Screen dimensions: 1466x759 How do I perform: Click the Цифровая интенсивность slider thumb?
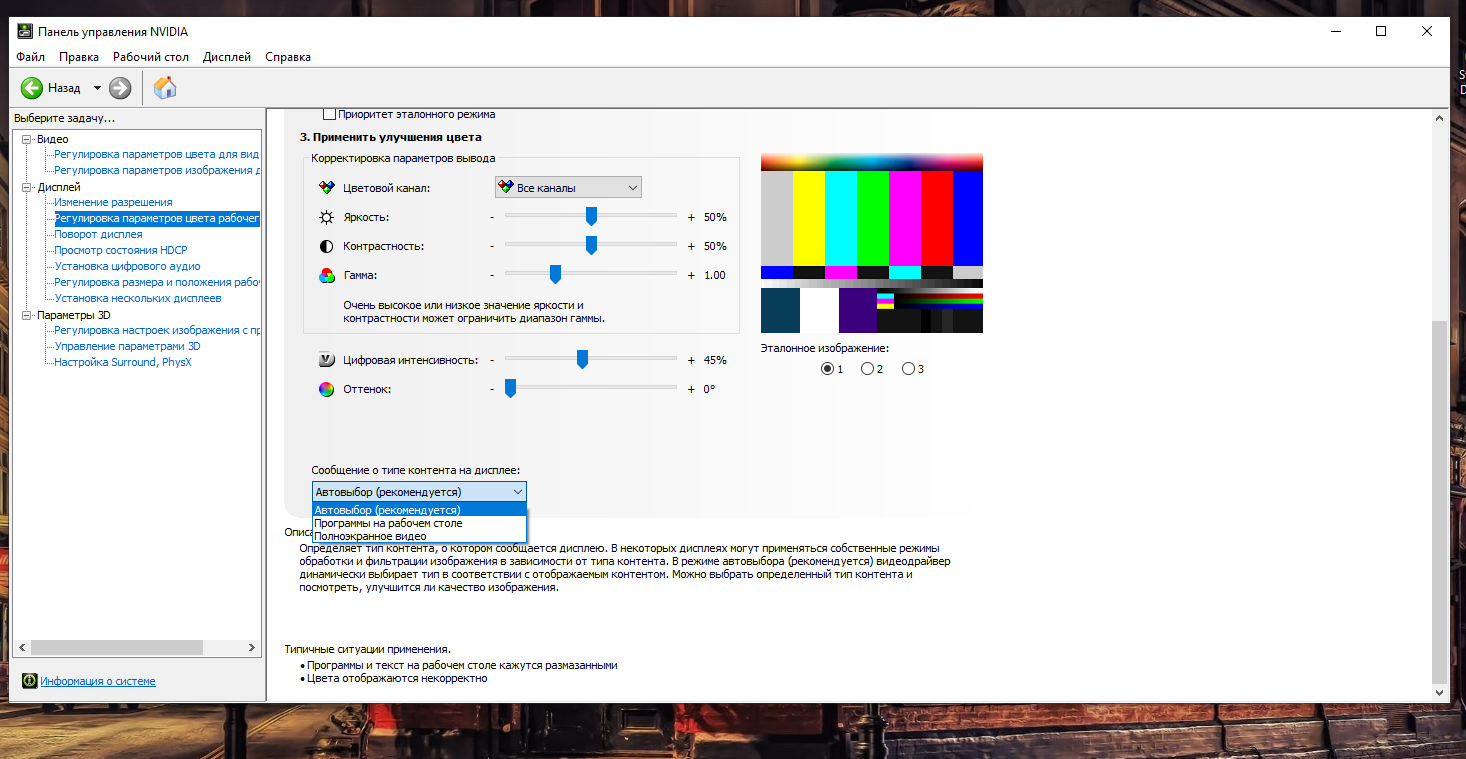point(582,360)
